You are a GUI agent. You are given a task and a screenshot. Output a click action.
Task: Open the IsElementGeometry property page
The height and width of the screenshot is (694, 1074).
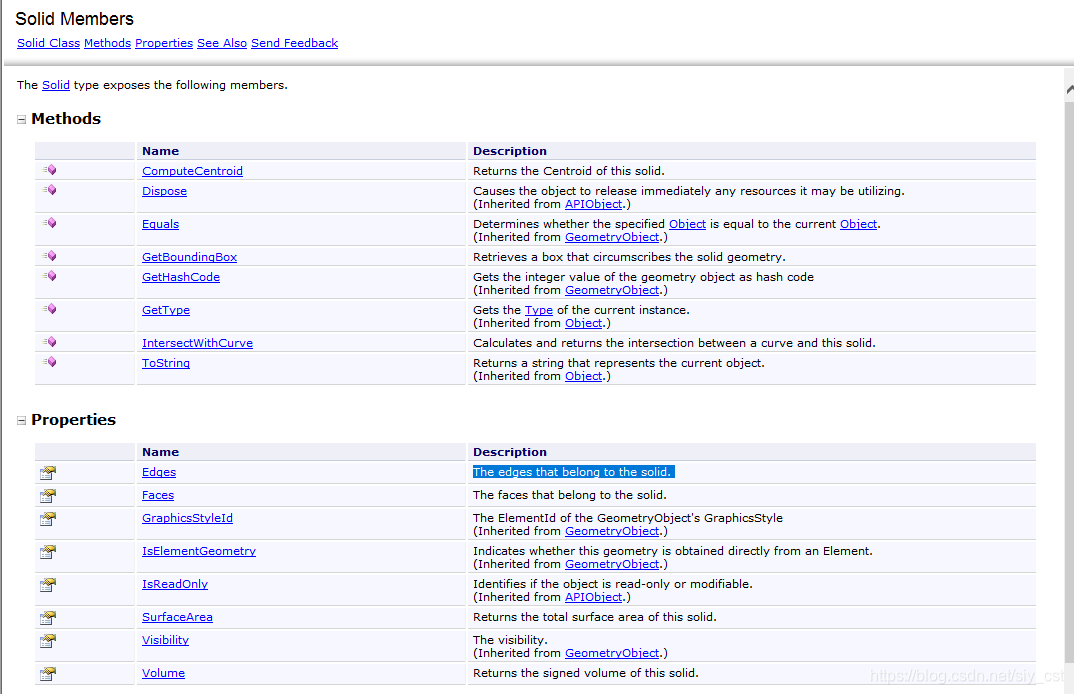pyautogui.click(x=199, y=551)
